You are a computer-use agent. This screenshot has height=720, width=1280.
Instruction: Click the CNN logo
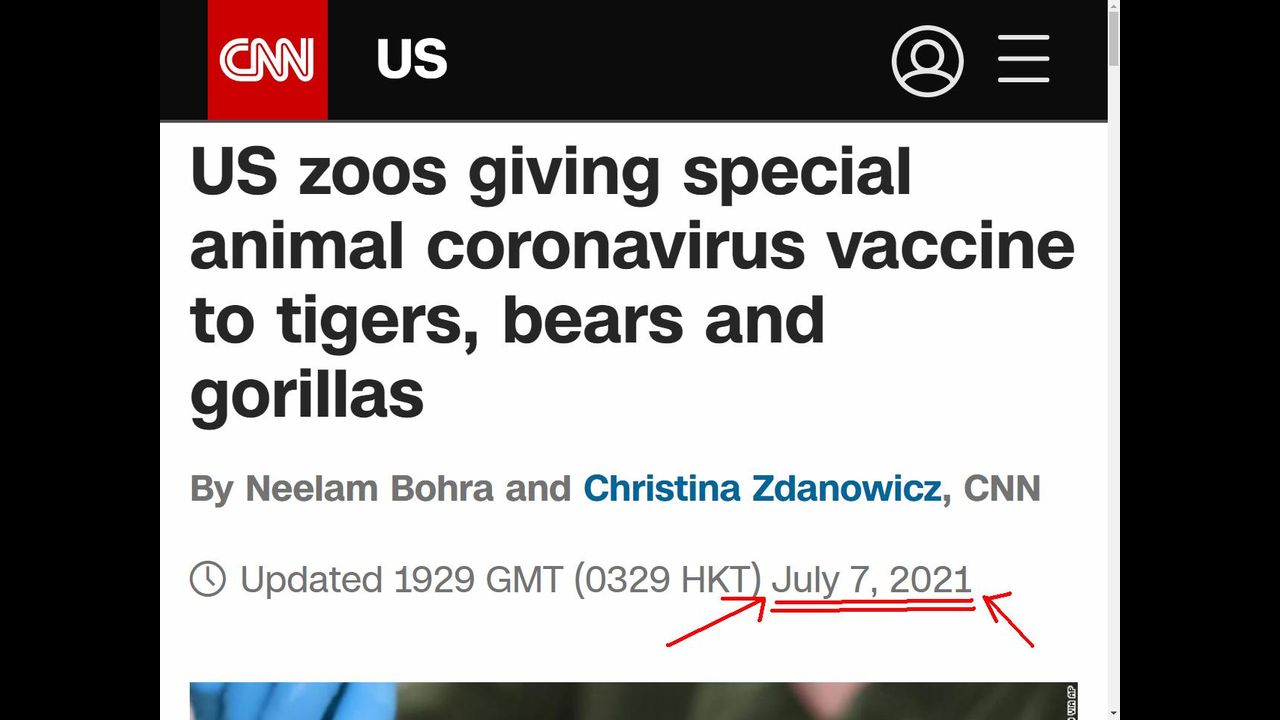(267, 60)
